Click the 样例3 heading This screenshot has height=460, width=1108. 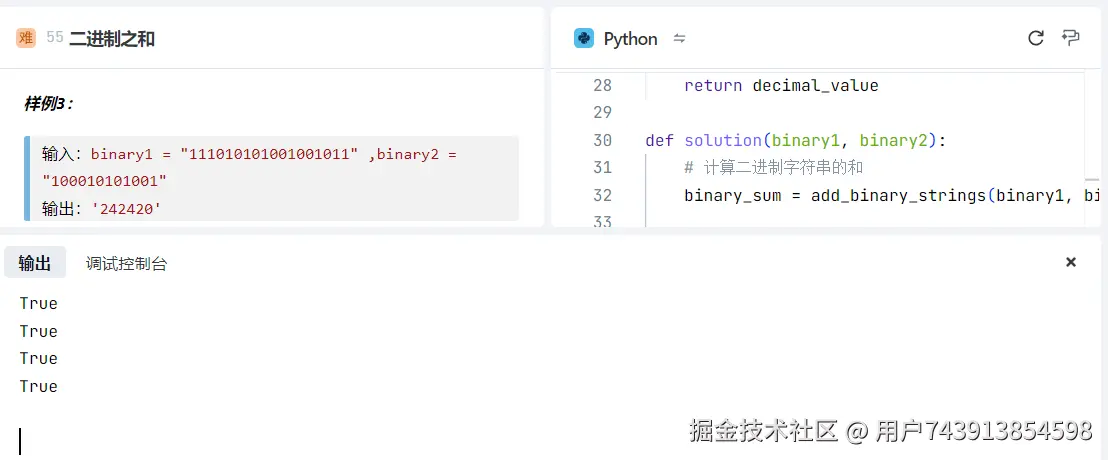pos(48,103)
